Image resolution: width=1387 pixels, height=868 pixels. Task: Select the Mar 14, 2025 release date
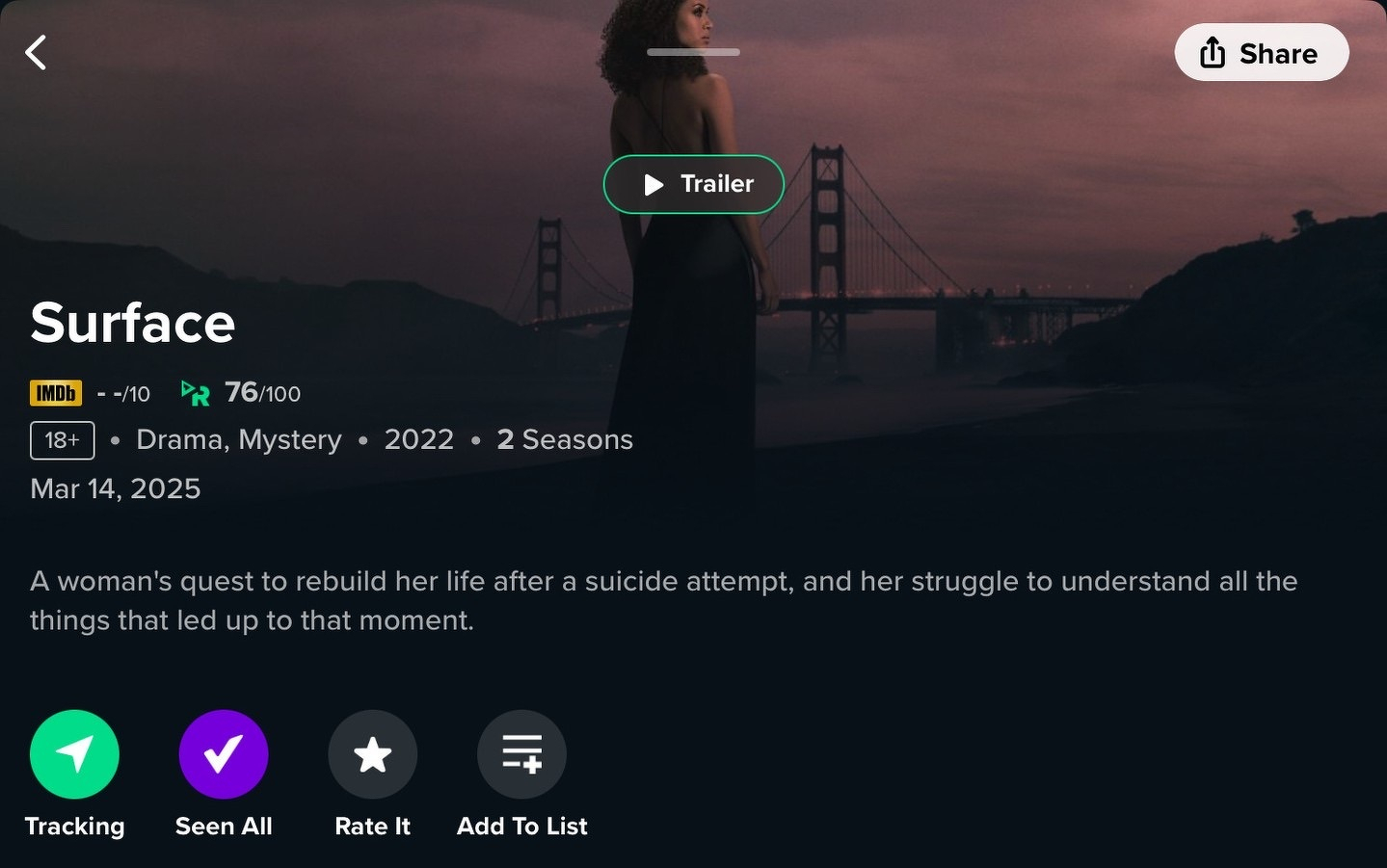click(116, 488)
